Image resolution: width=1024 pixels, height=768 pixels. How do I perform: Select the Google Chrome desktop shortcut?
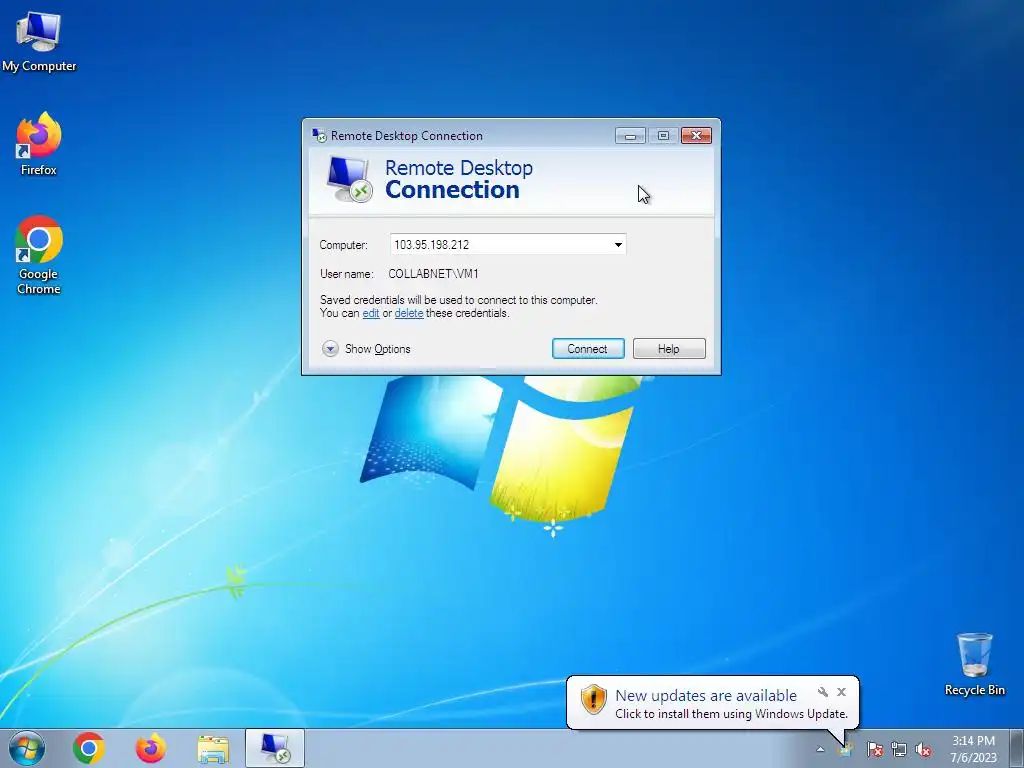pos(39,255)
